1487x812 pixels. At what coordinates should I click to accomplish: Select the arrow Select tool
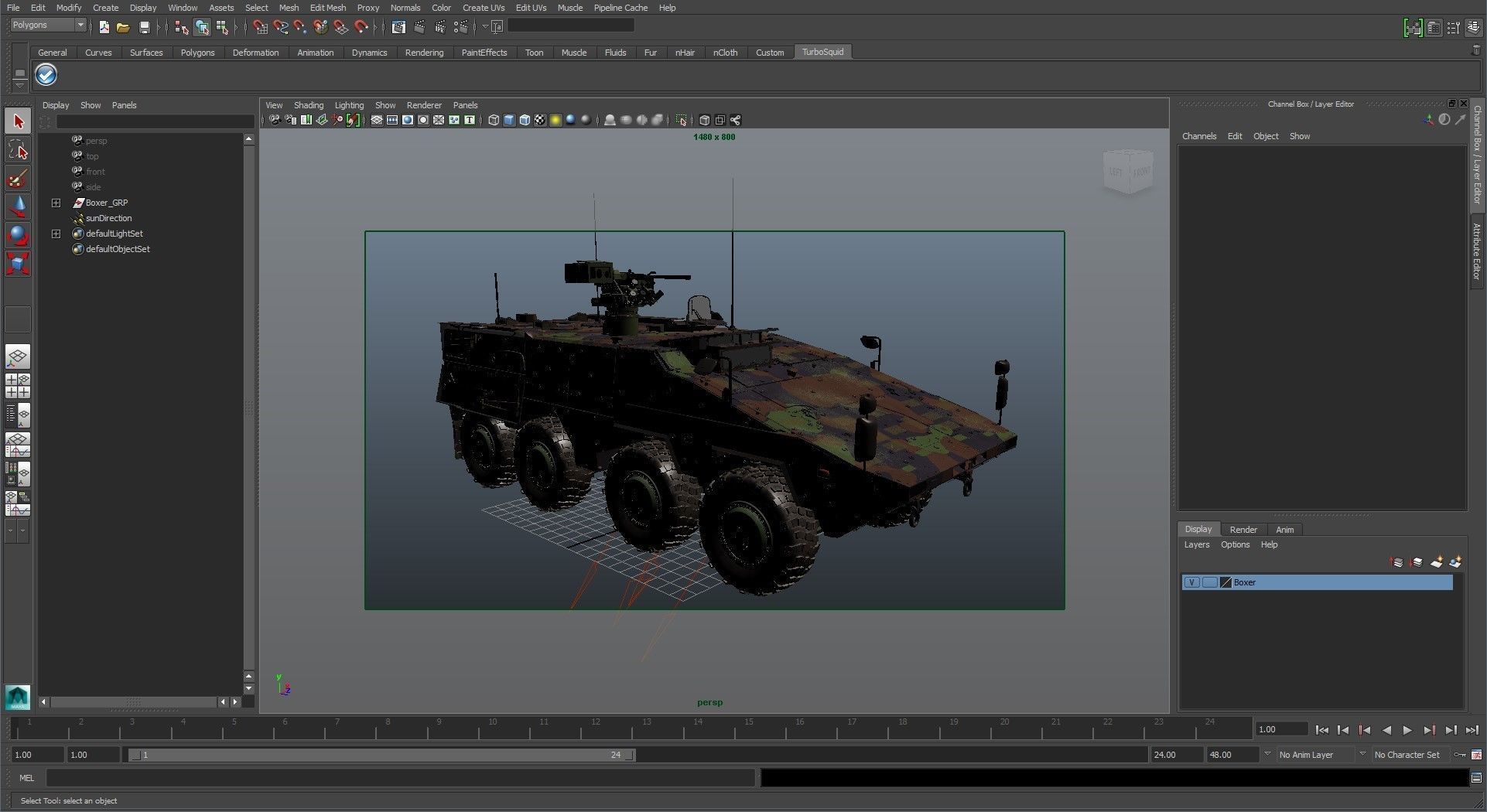coord(18,121)
